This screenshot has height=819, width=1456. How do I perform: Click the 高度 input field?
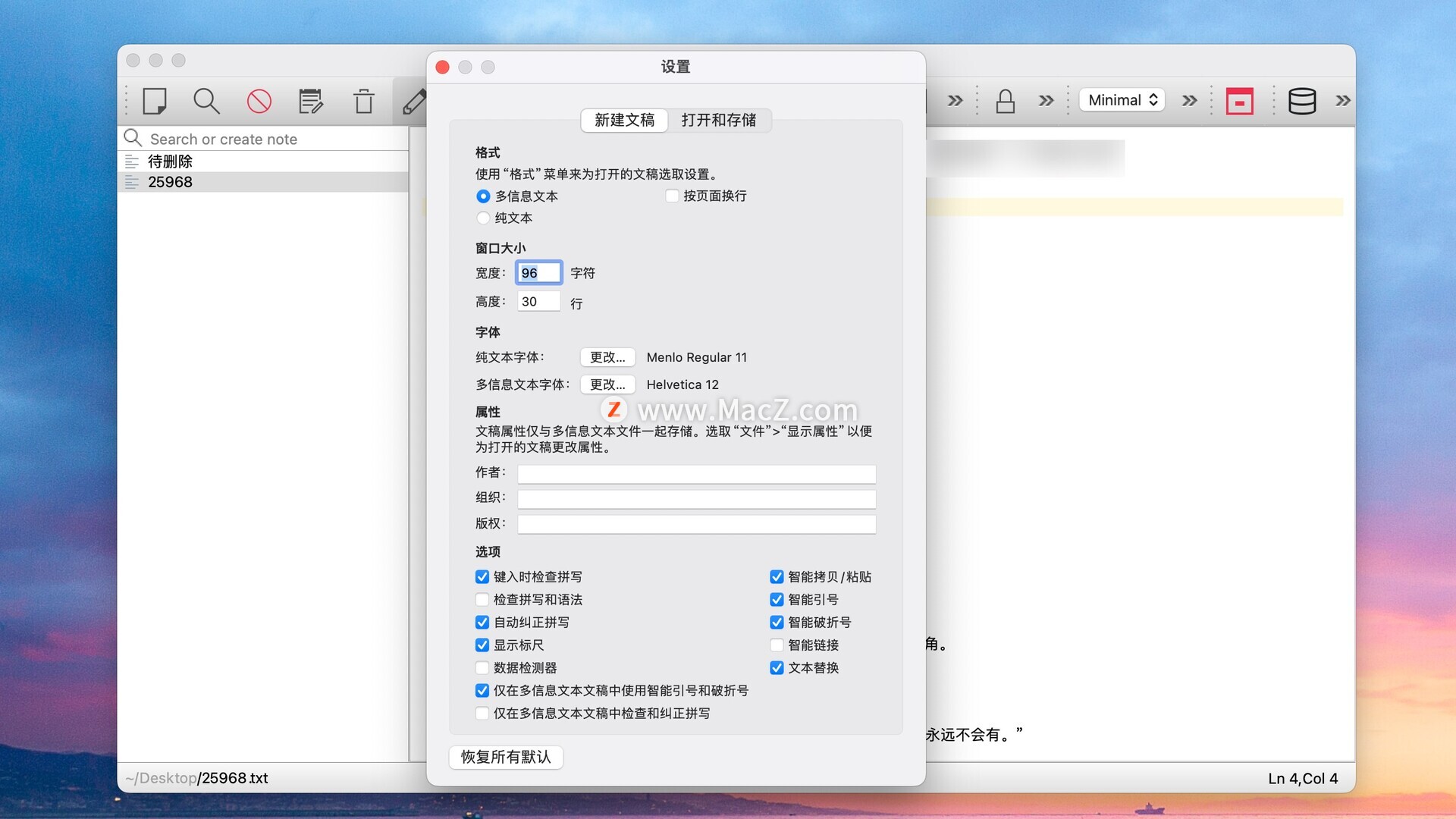539,302
